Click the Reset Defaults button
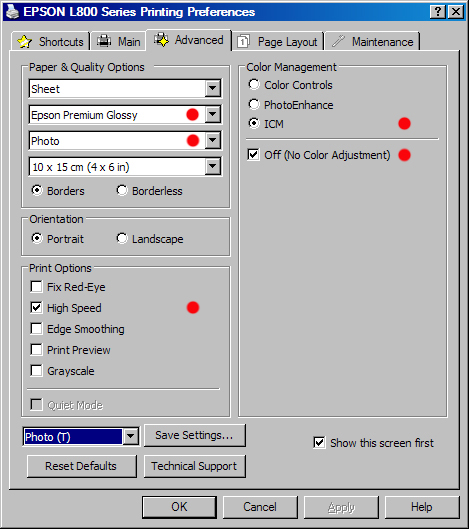 click(x=81, y=466)
